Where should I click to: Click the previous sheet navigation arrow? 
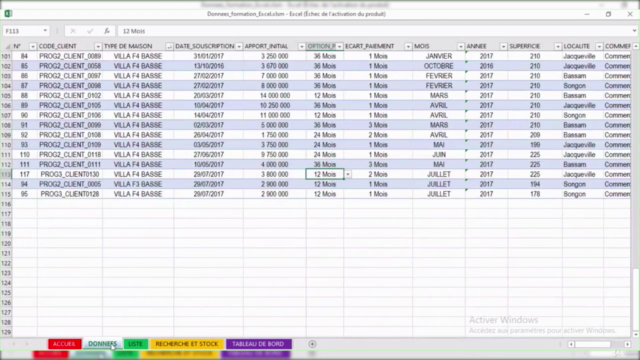click(14, 344)
